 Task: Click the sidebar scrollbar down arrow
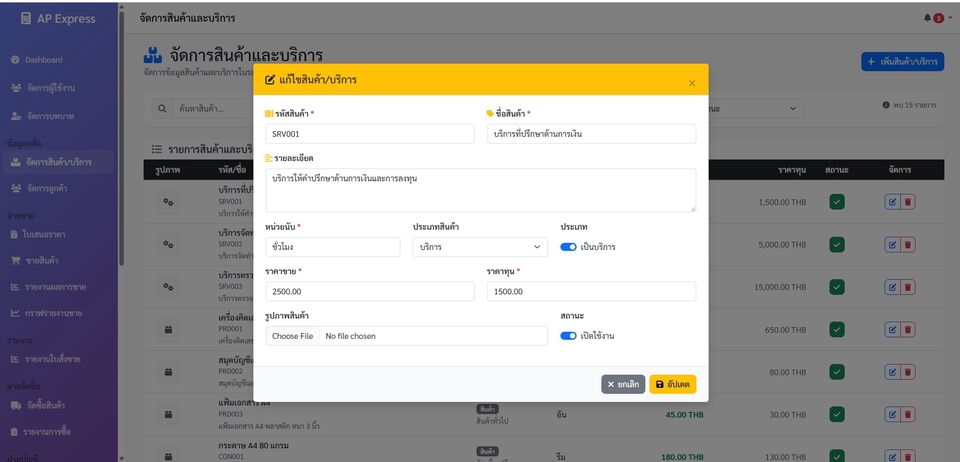[121, 457]
